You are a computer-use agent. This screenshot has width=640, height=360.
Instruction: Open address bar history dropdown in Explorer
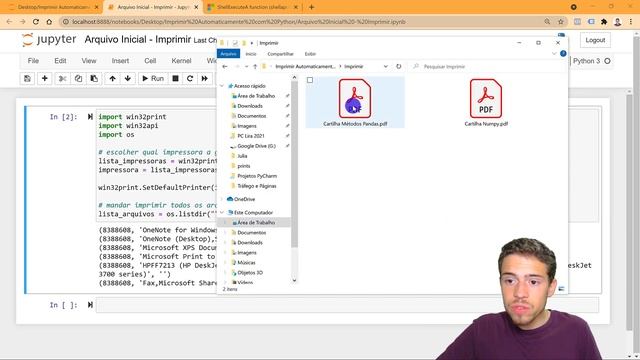[386, 67]
